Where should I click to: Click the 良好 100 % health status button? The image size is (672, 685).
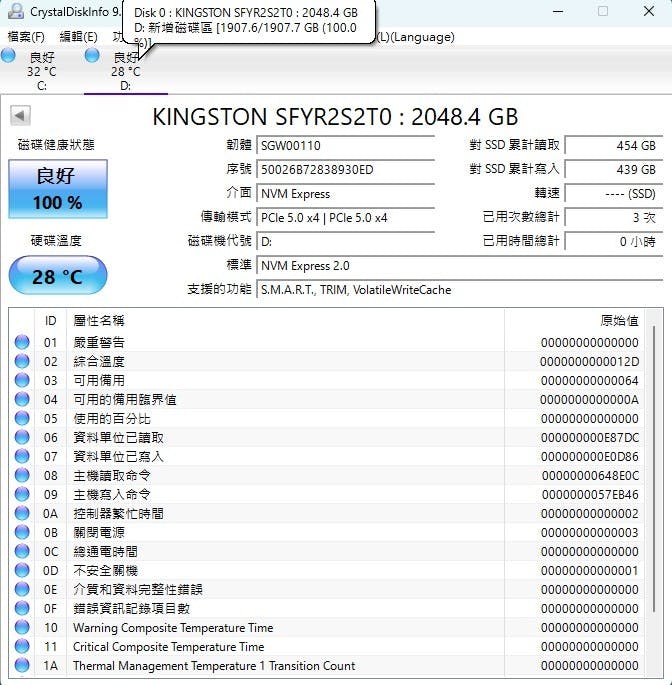click(57, 189)
